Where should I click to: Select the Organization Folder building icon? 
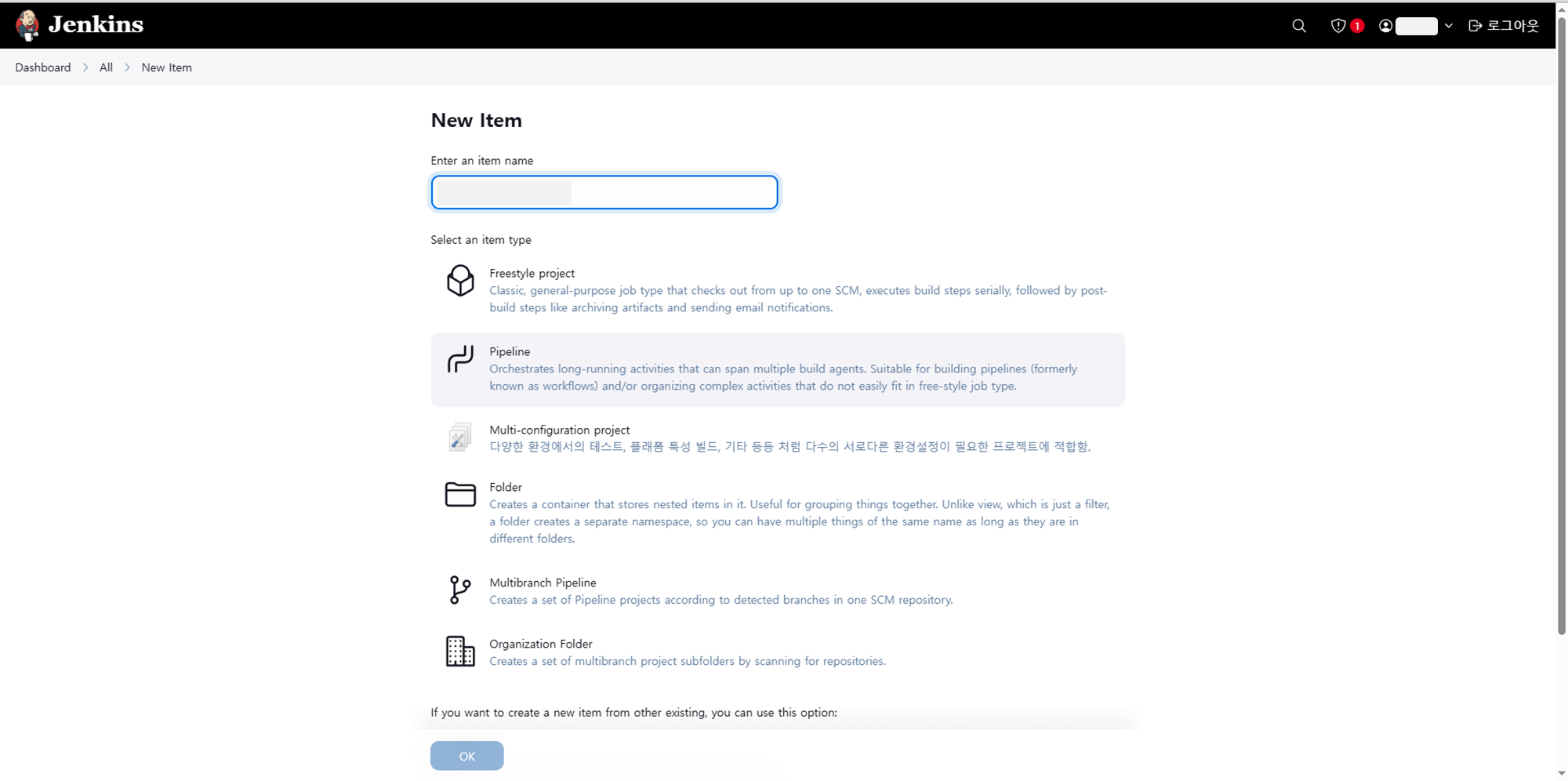click(x=460, y=651)
